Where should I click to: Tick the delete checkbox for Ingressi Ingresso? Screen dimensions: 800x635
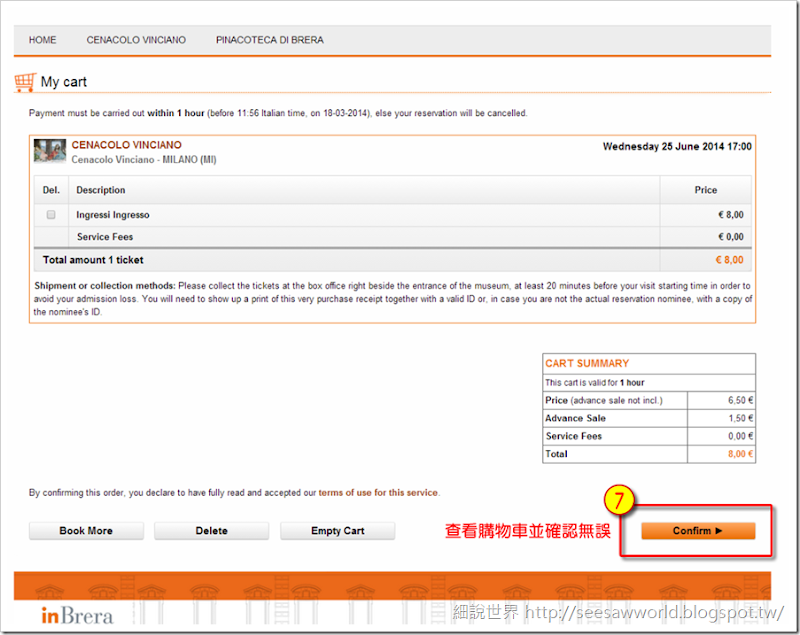tap(51, 215)
